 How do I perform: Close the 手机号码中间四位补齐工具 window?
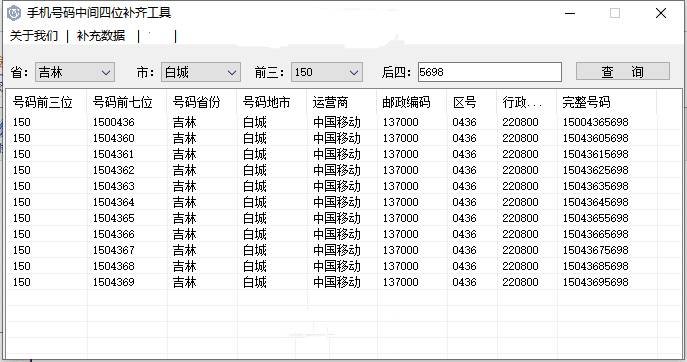661,13
